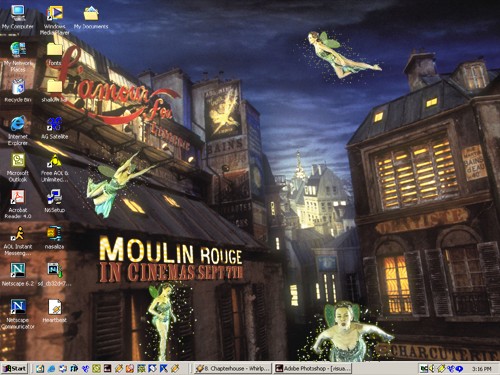Launch Internet Explorer from Quick Launch

(51, 368)
